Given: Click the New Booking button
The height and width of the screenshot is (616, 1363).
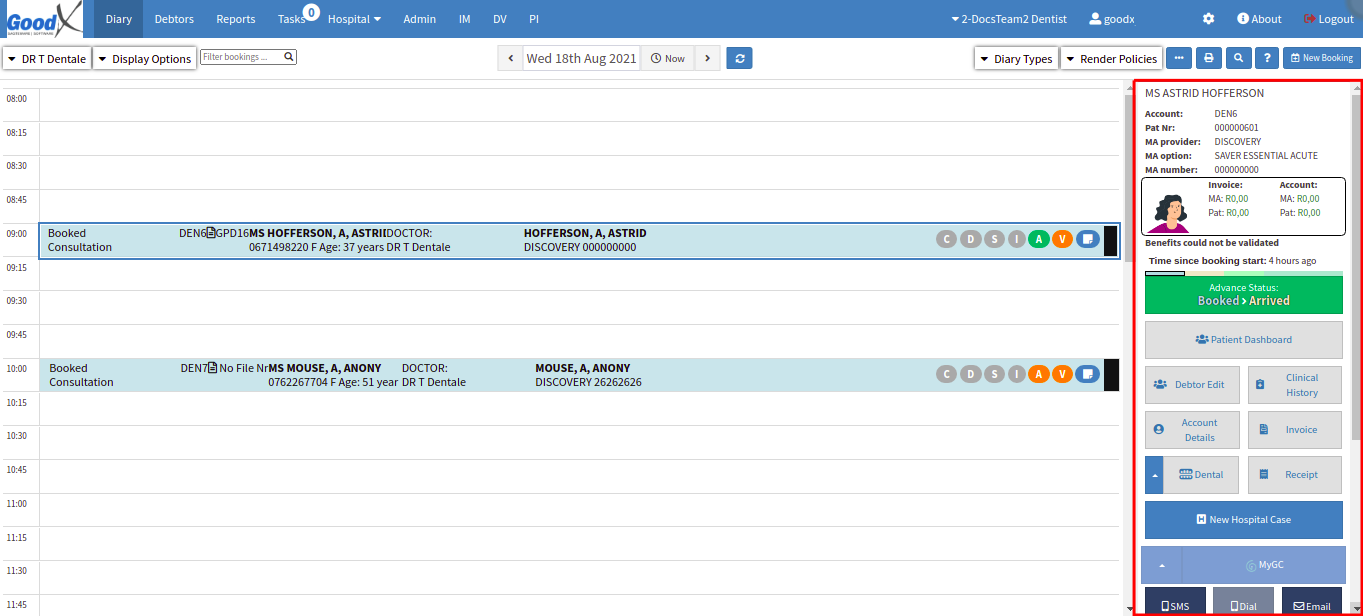Looking at the screenshot, I should tap(1321, 59).
